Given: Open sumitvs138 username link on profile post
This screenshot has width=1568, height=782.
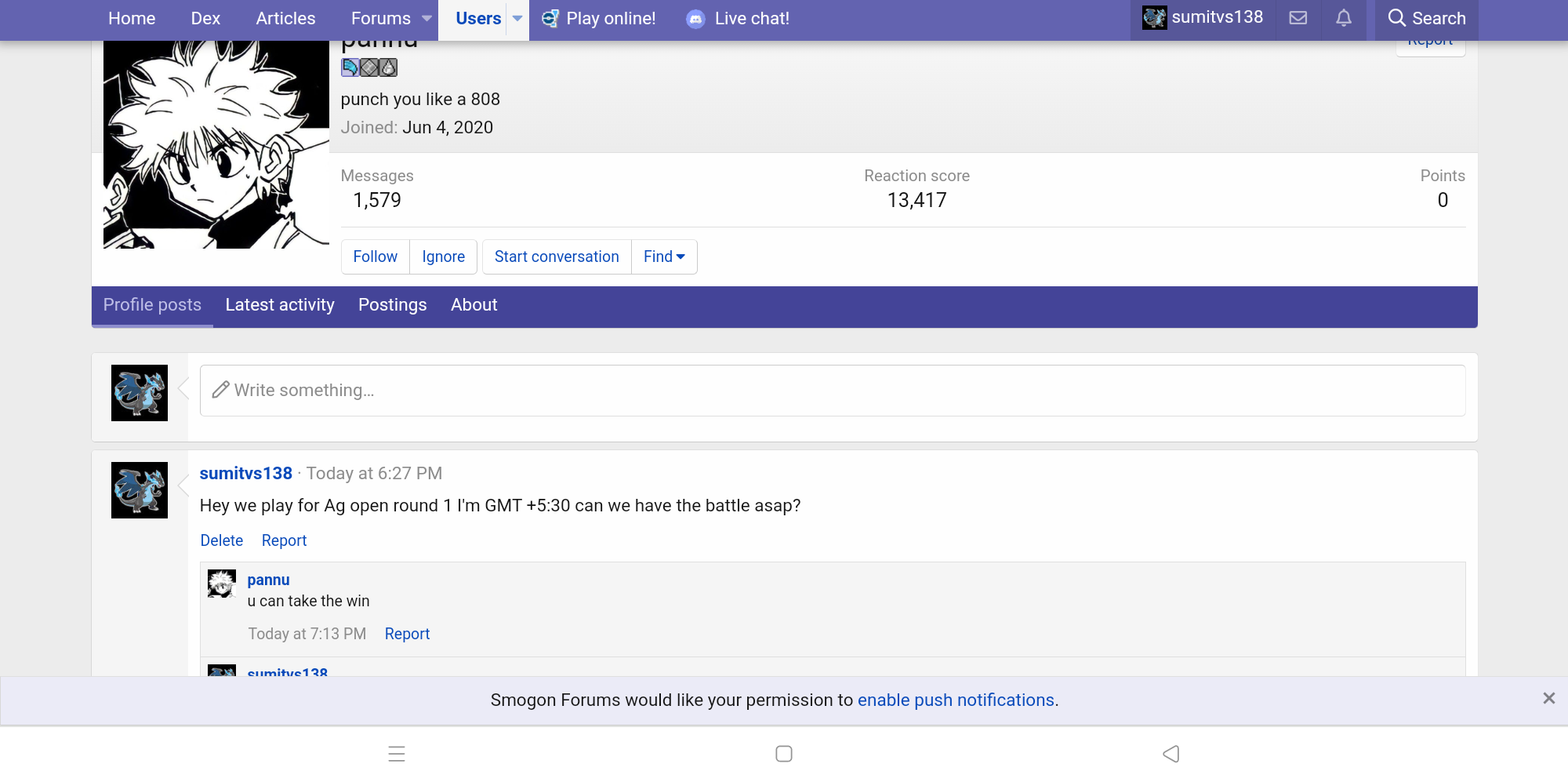Looking at the screenshot, I should (x=246, y=473).
